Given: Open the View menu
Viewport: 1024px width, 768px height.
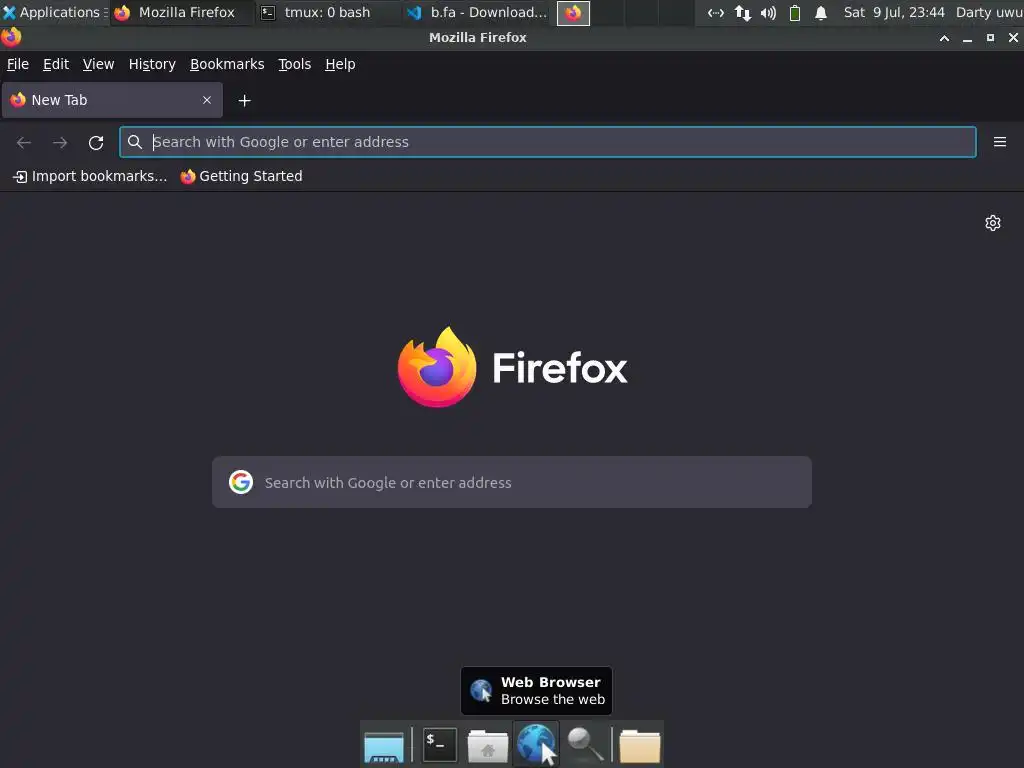Looking at the screenshot, I should click(99, 64).
